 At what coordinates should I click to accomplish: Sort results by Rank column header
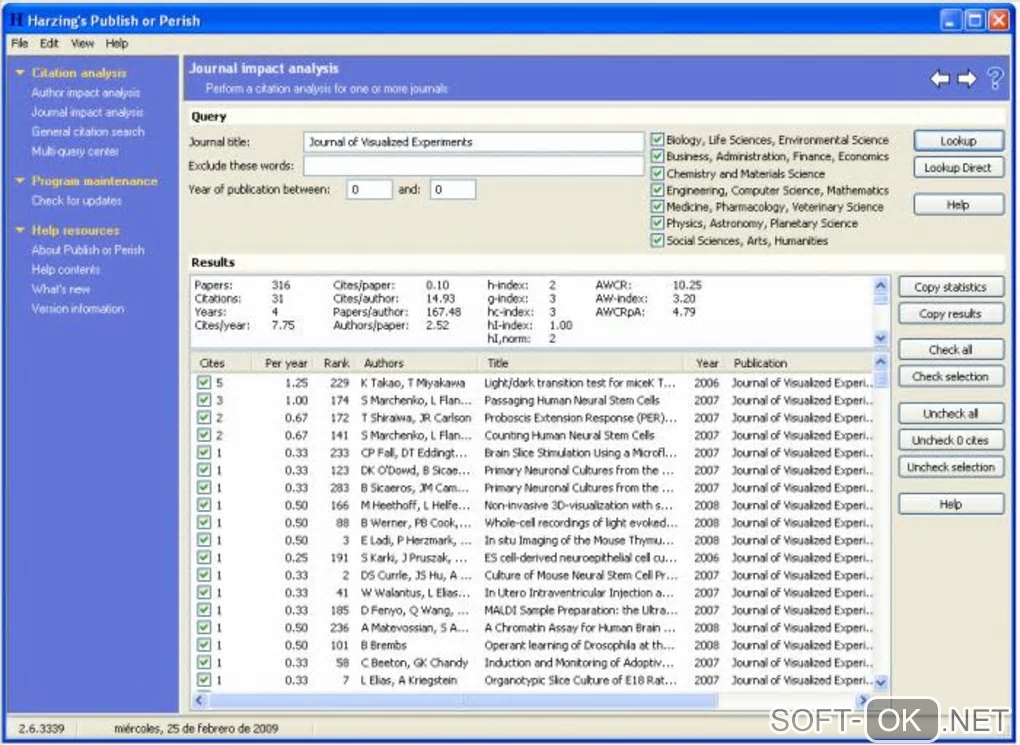point(334,363)
